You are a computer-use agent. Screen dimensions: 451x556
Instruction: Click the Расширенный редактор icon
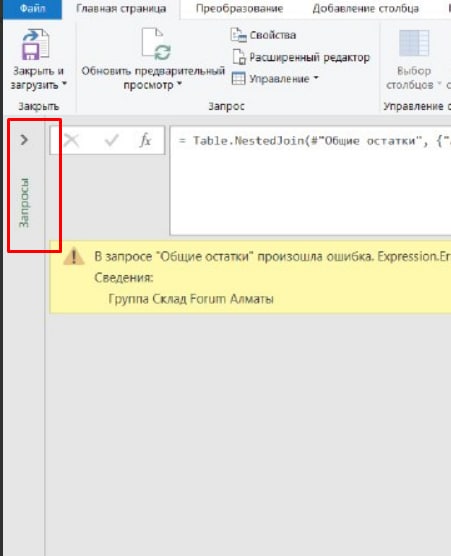click(x=239, y=57)
